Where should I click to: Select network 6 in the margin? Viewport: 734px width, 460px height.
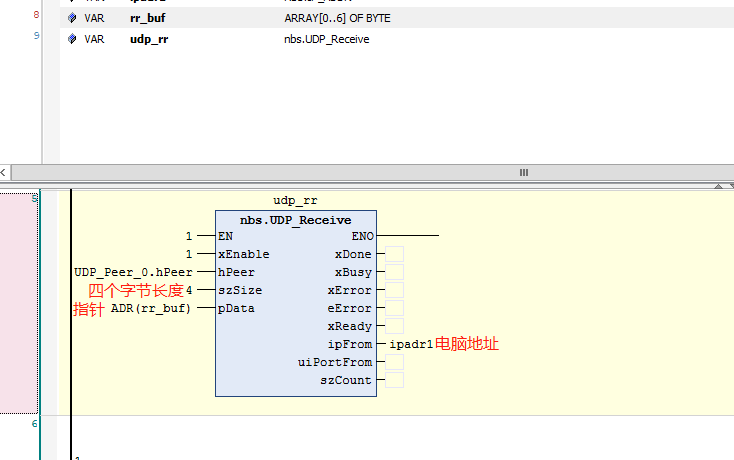(x=34, y=423)
